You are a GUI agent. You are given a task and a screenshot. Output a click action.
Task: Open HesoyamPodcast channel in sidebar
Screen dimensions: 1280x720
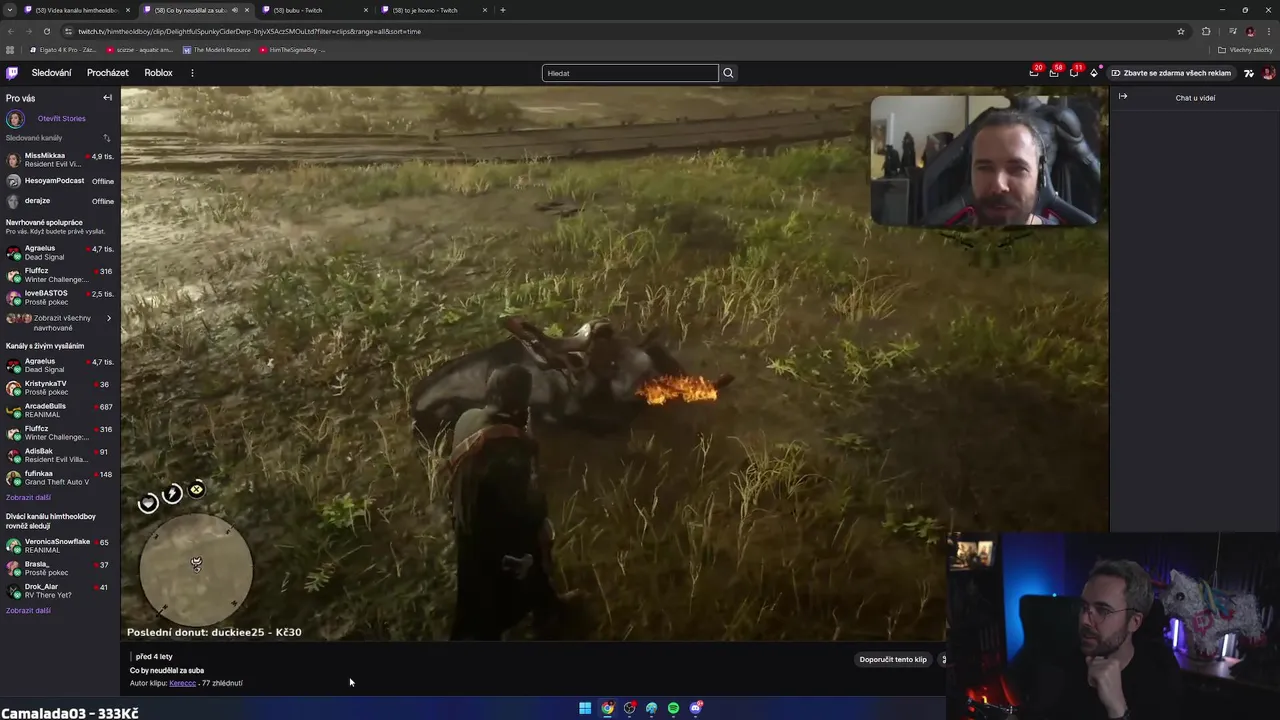[60, 181]
